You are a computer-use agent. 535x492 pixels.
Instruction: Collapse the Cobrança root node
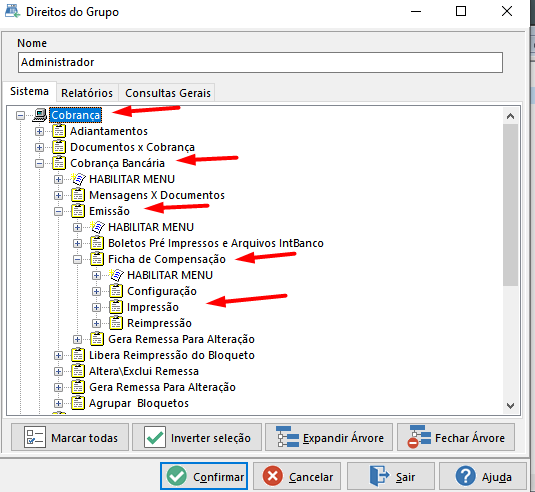[x=20, y=116]
